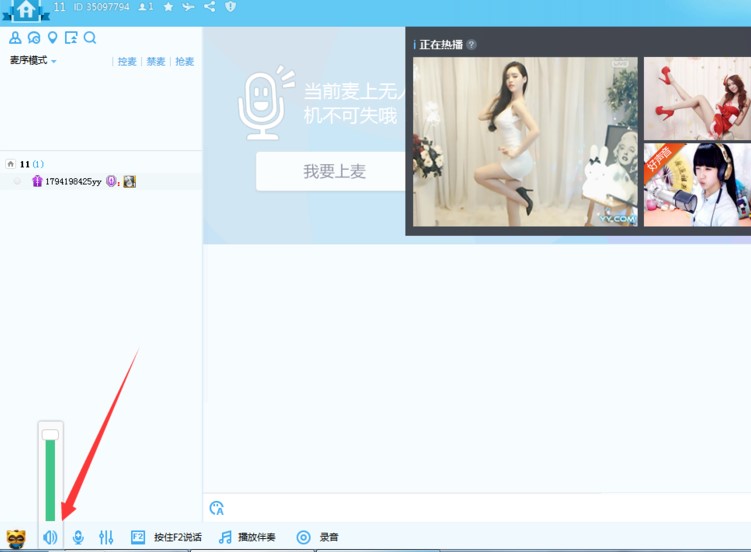Select user 1794198425yy in the list
The height and width of the screenshot is (552, 751).
pos(101,181)
